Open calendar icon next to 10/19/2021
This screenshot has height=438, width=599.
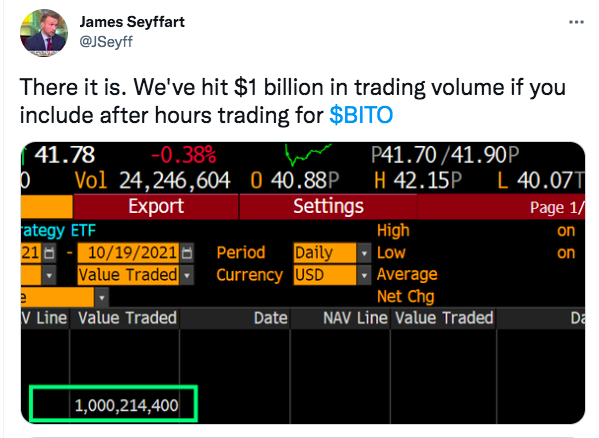pyautogui.click(x=187, y=253)
